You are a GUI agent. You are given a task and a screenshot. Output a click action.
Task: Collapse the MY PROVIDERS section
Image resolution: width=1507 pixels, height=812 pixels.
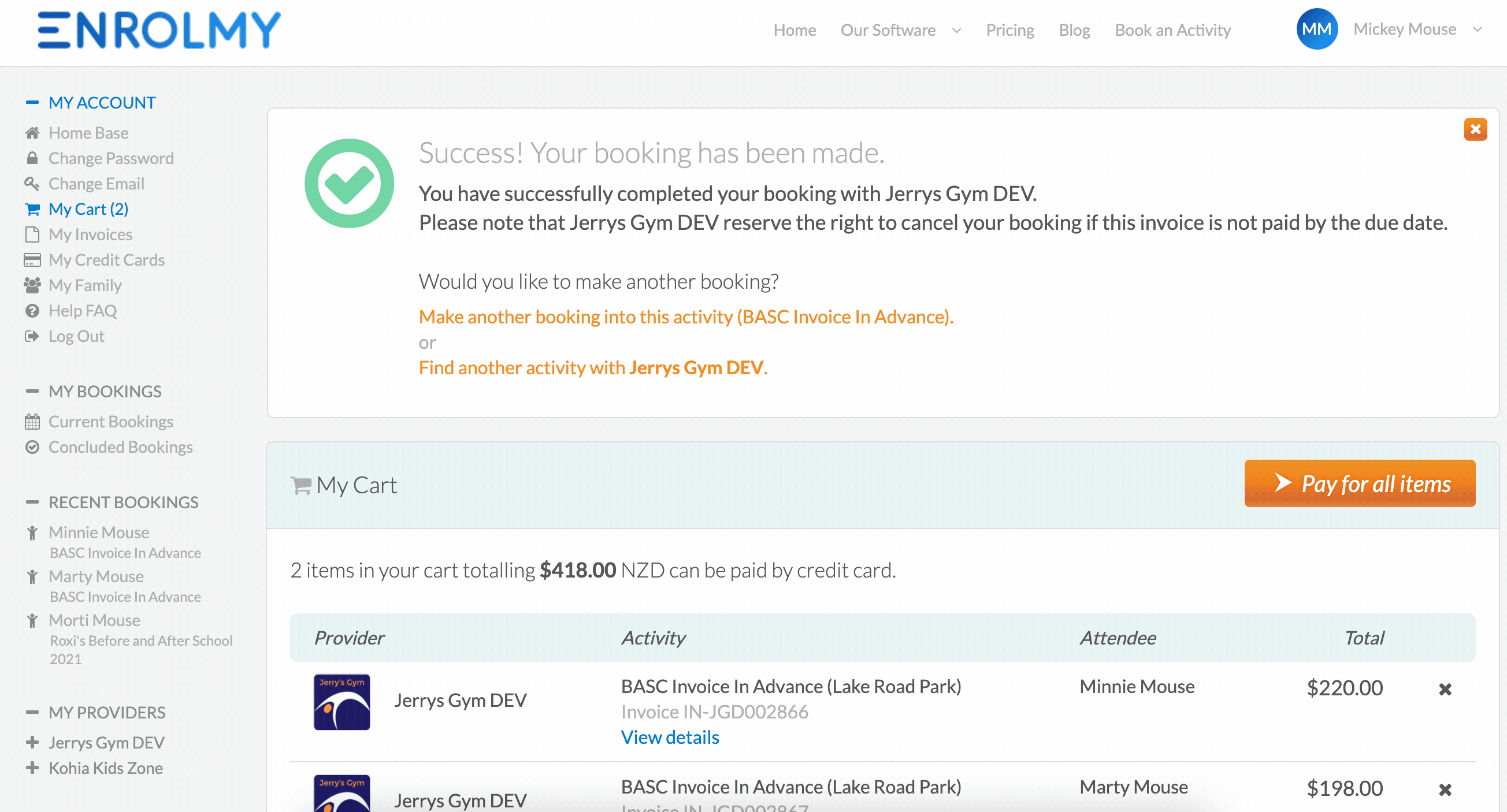point(32,712)
